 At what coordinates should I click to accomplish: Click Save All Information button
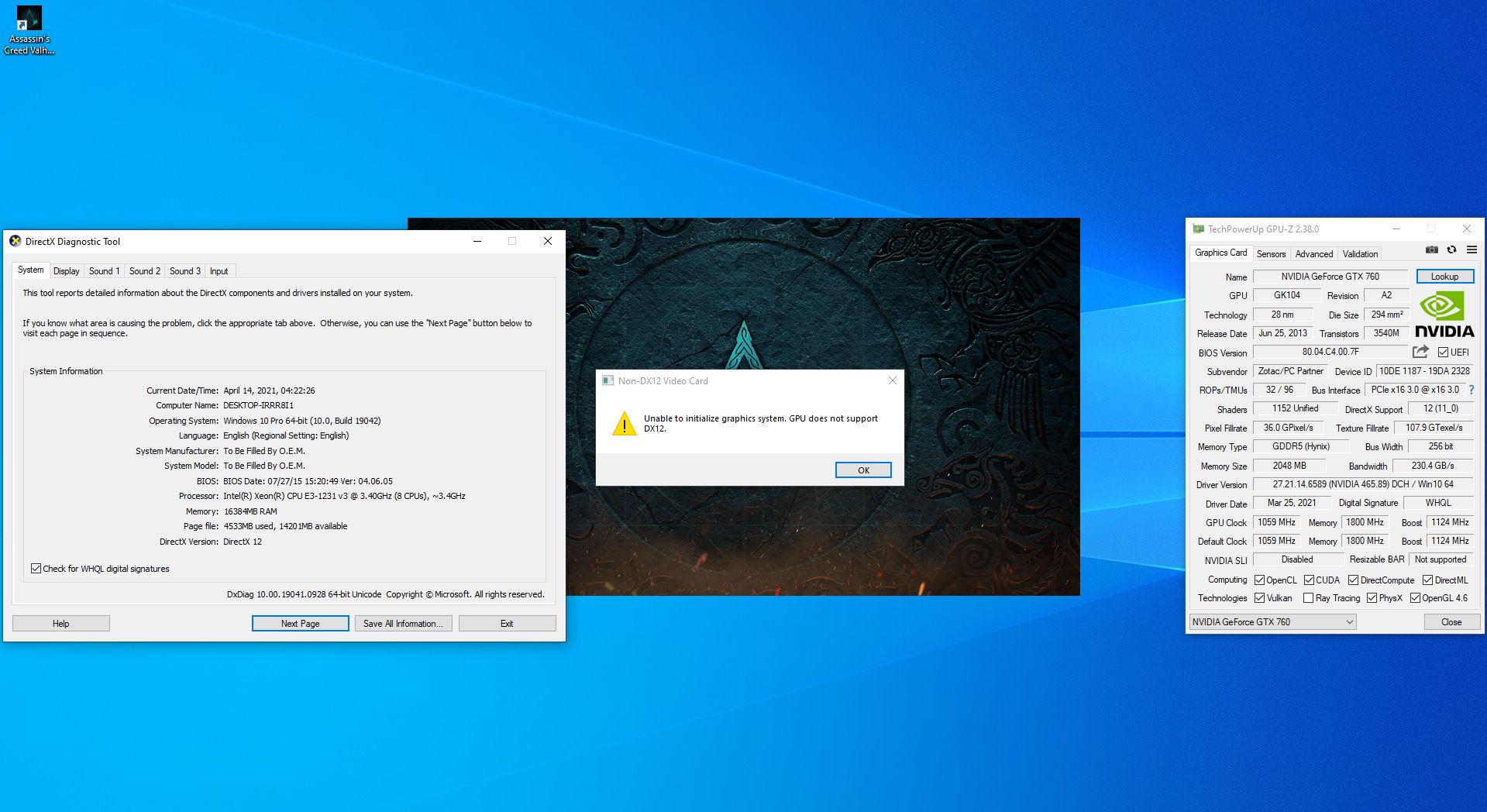pyautogui.click(x=404, y=623)
